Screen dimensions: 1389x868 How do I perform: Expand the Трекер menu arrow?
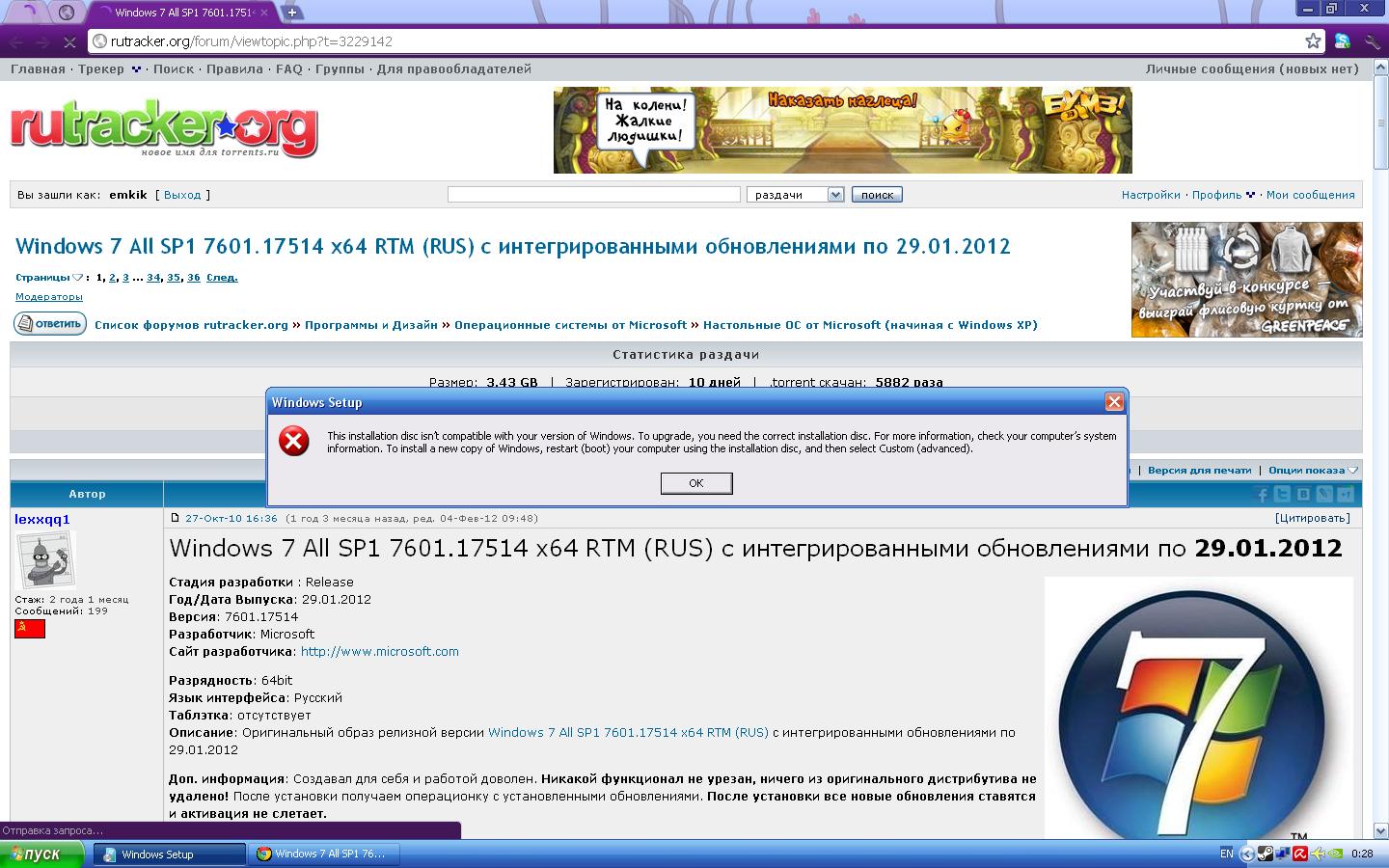(x=136, y=69)
